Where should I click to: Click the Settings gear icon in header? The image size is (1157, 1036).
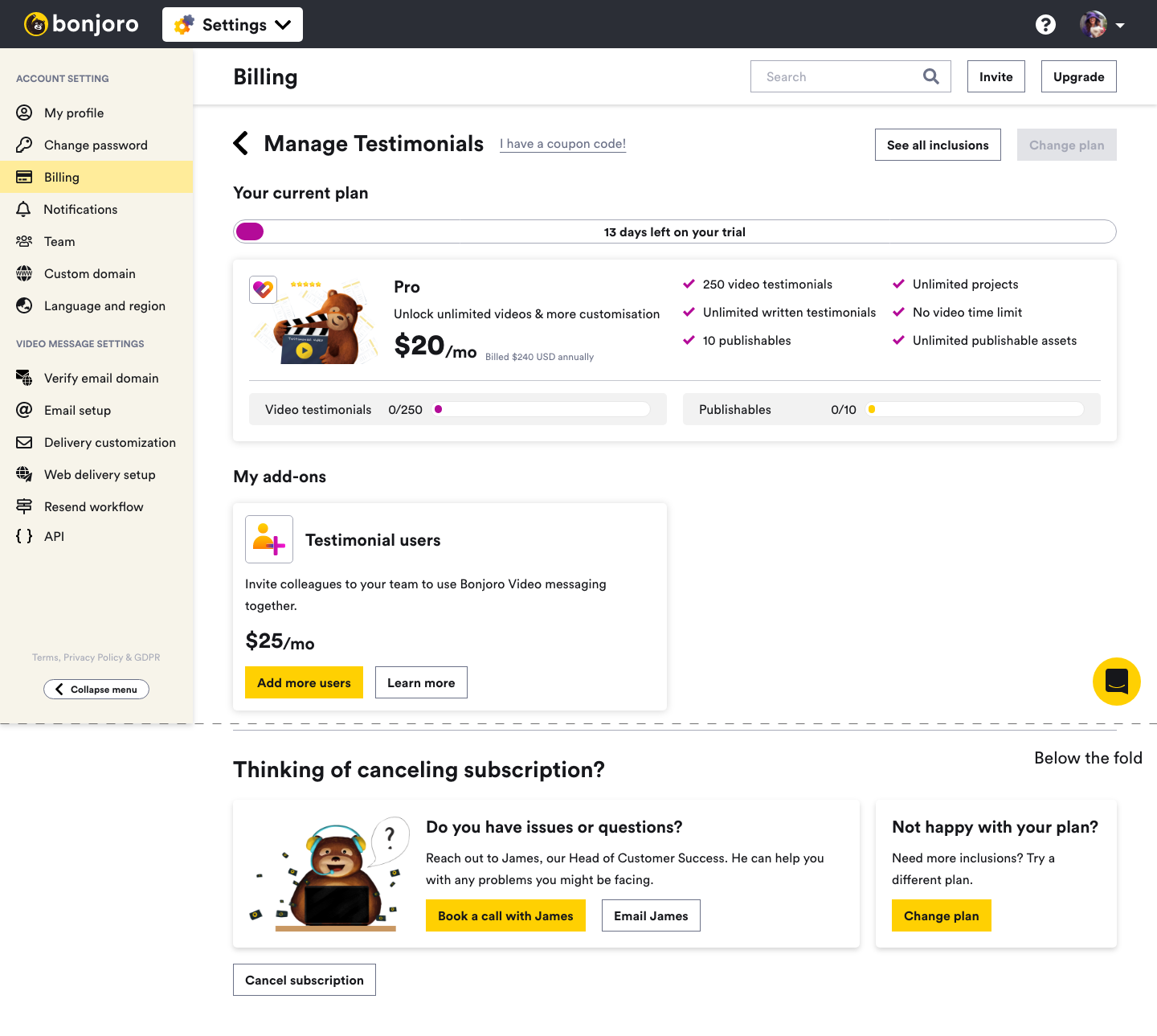tap(184, 24)
